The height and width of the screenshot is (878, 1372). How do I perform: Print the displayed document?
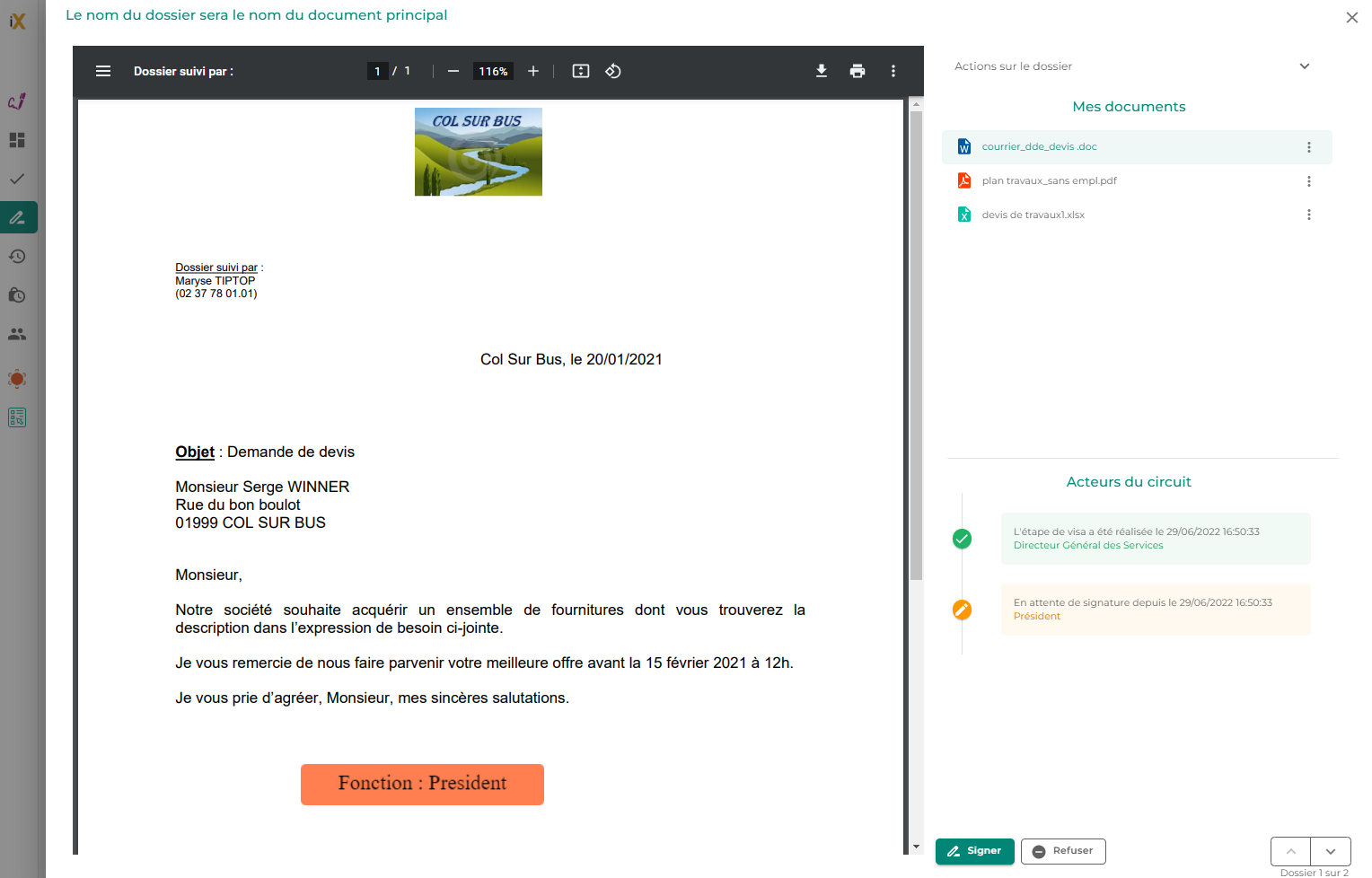point(857,71)
